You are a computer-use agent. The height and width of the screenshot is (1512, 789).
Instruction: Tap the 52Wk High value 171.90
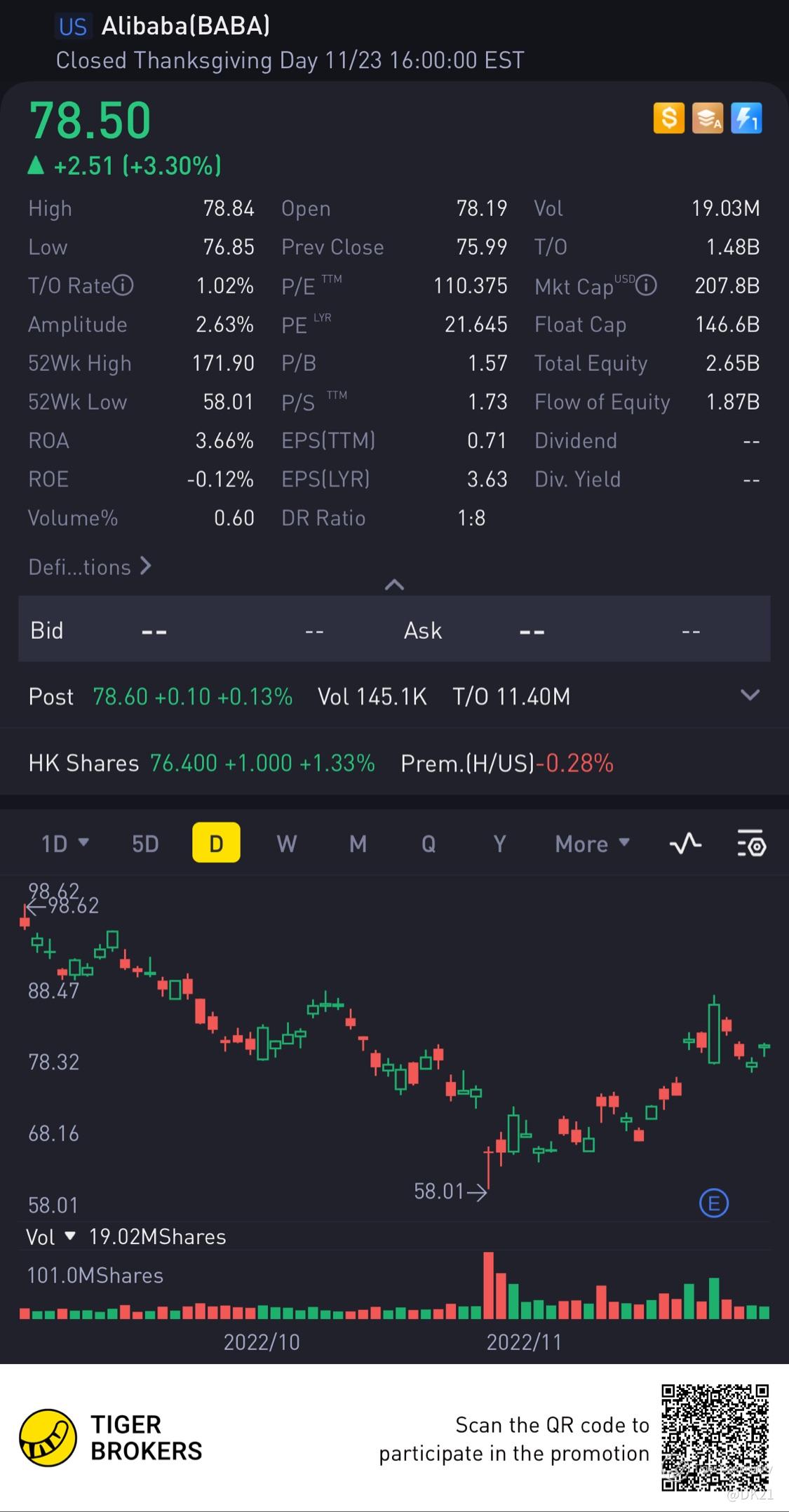pyautogui.click(x=223, y=363)
